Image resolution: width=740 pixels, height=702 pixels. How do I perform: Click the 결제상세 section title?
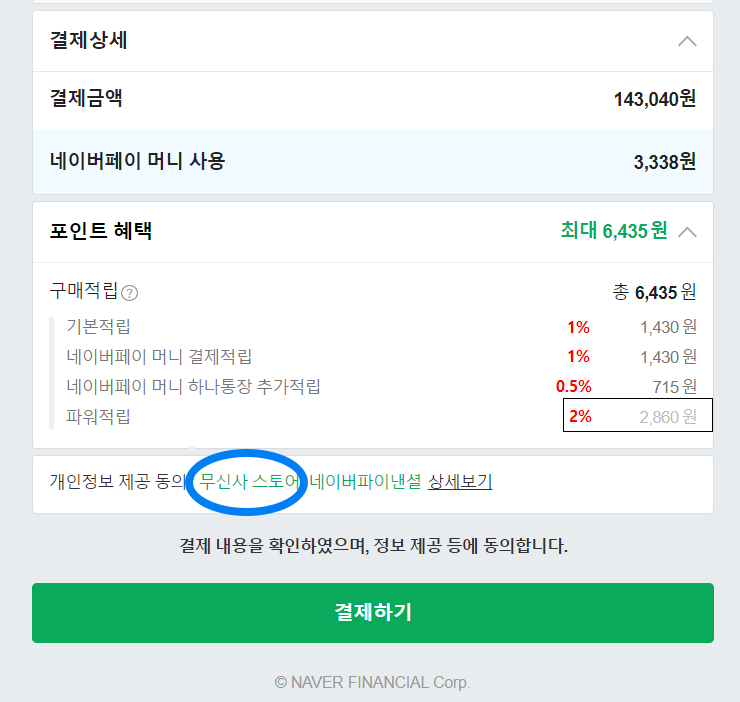click(x=89, y=41)
